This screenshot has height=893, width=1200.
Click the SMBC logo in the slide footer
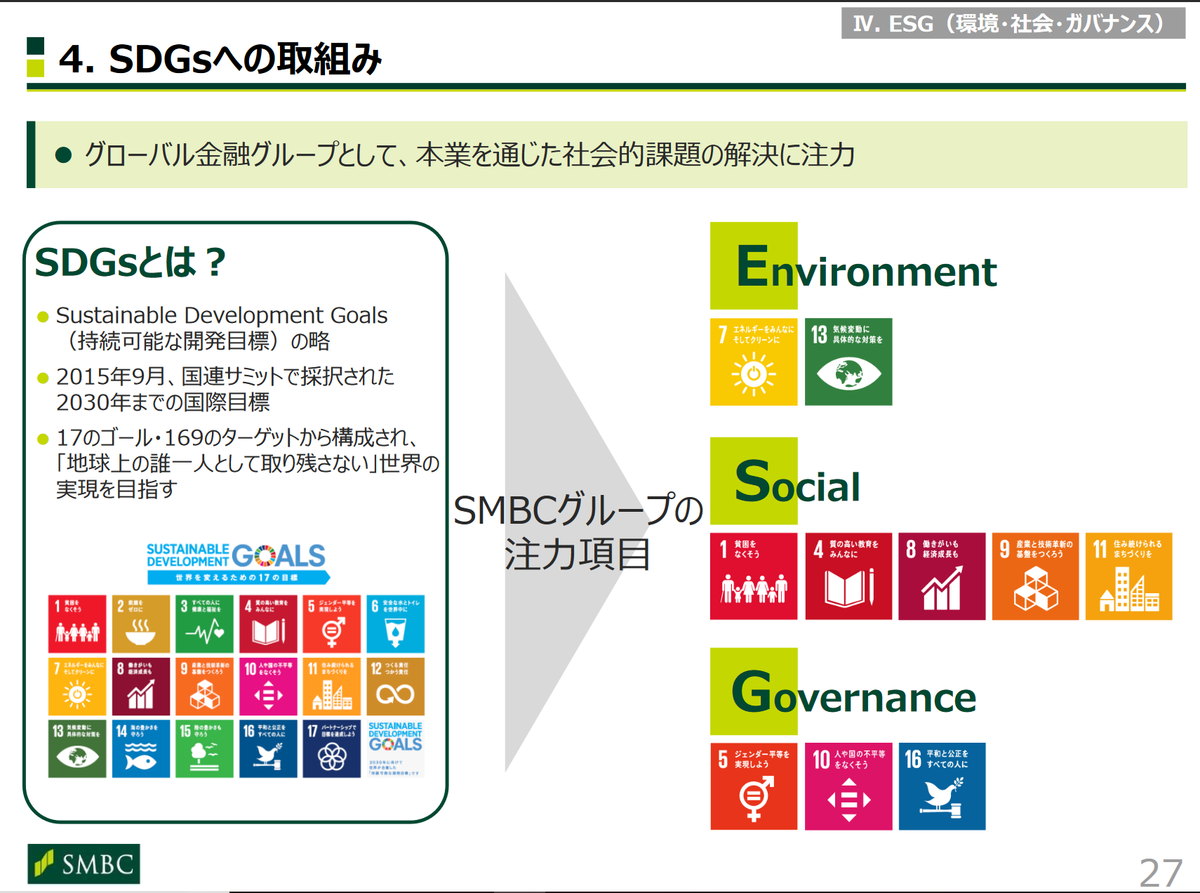tap(83, 864)
